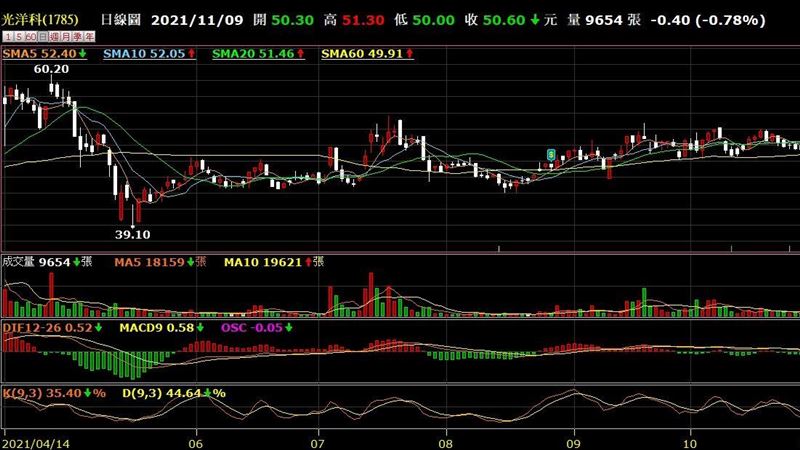Click the MACD9 0.58 label

point(157,328)
